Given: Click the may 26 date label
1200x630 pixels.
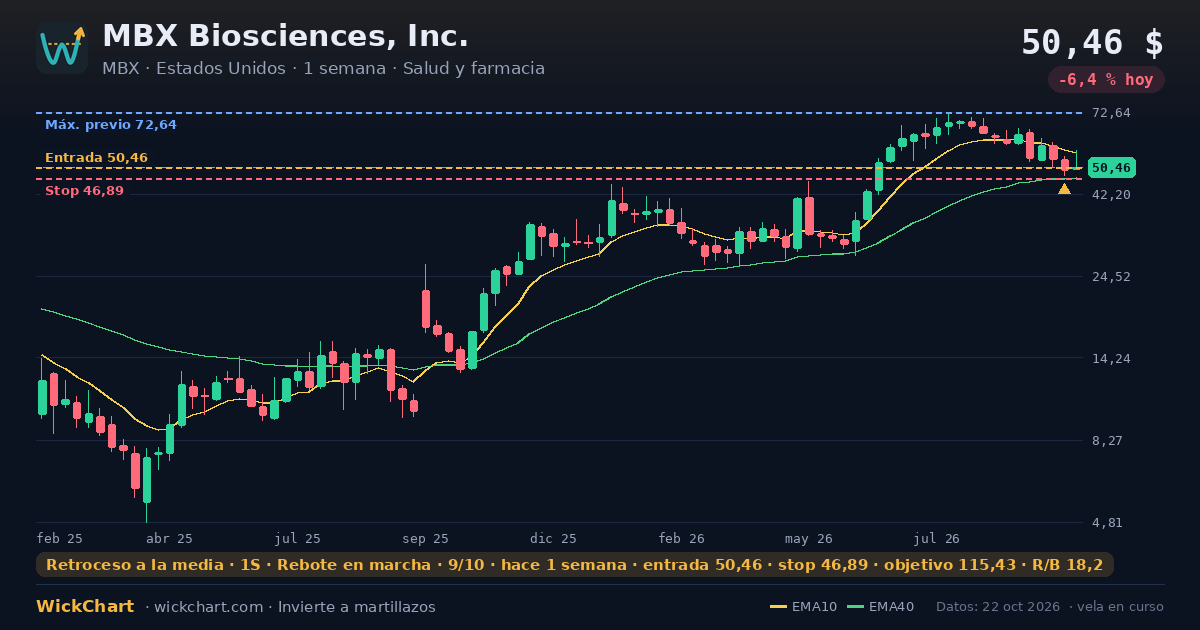Looking at the screenshot, I should click(809, 538).
